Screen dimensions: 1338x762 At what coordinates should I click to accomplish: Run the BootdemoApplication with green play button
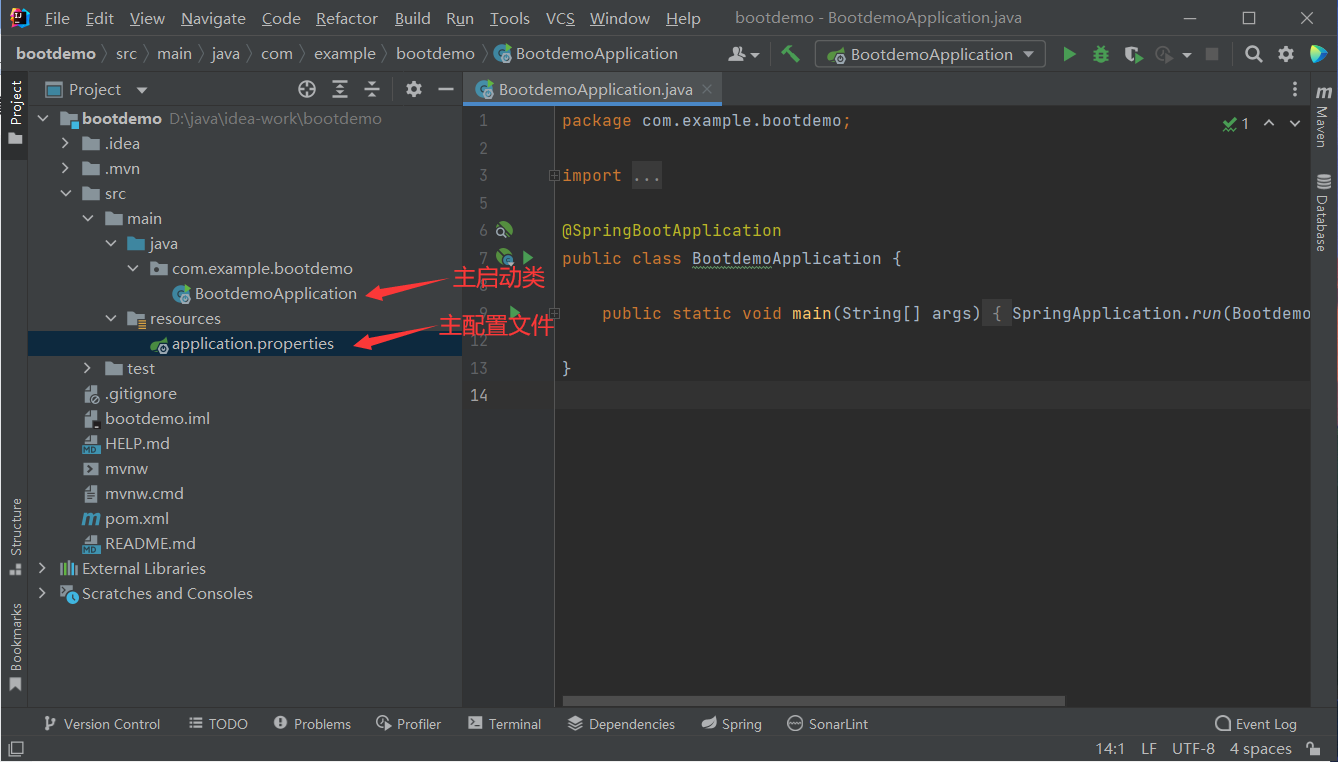tap(1069, 55)
